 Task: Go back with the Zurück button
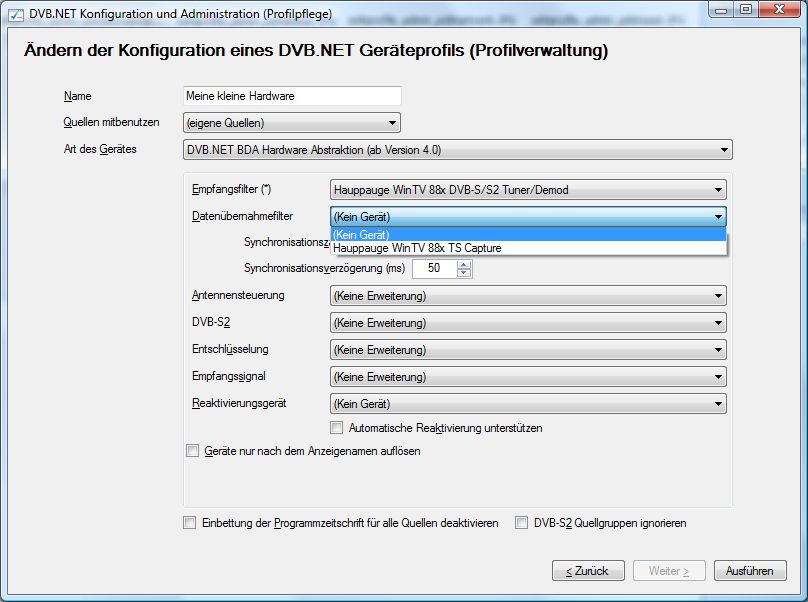tap(588, 571)
